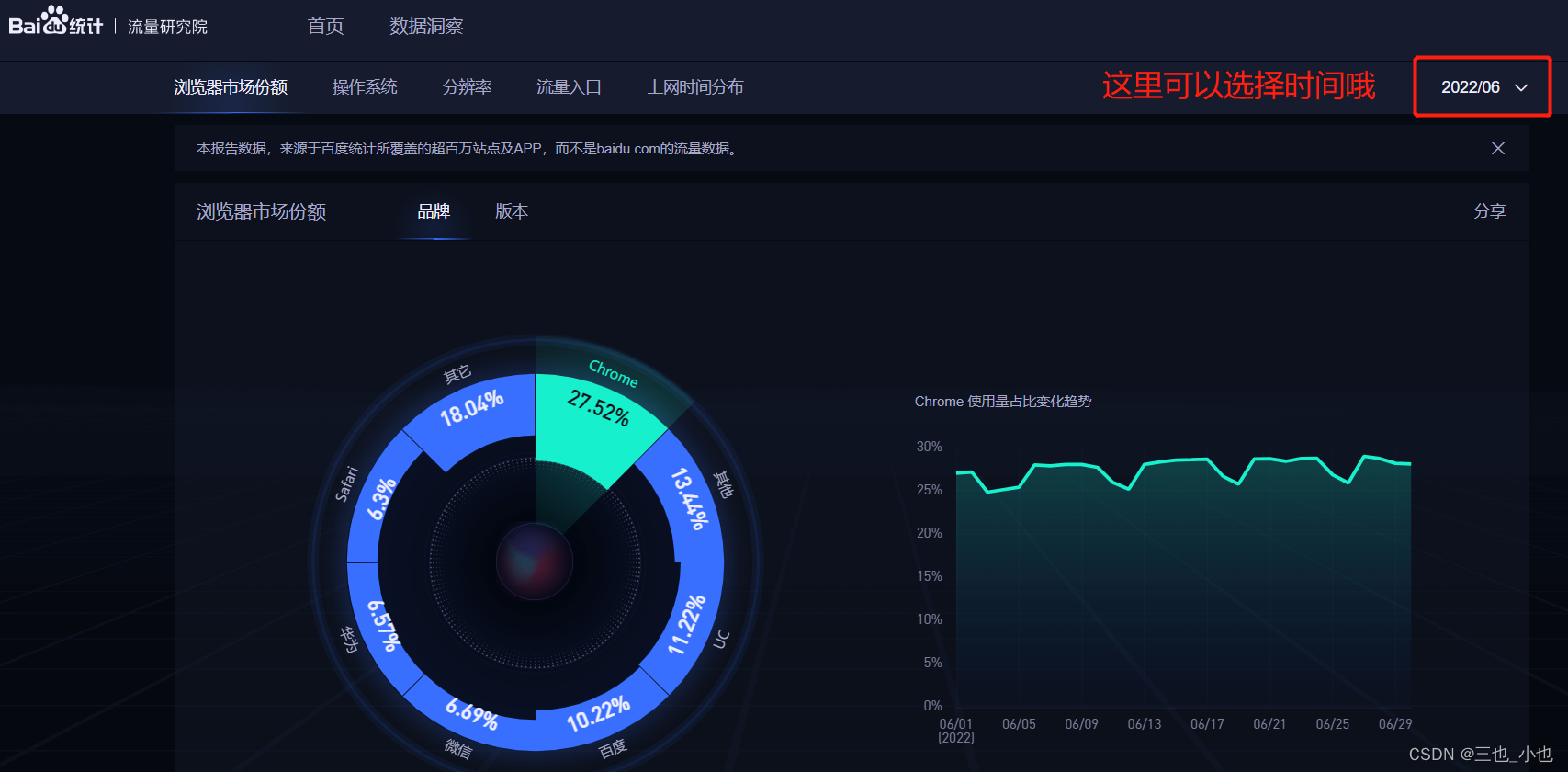Click the 30% y-axis label
Image resolution: width=1568 pixels, height=772 pixels.
click(x=930, y=447)
